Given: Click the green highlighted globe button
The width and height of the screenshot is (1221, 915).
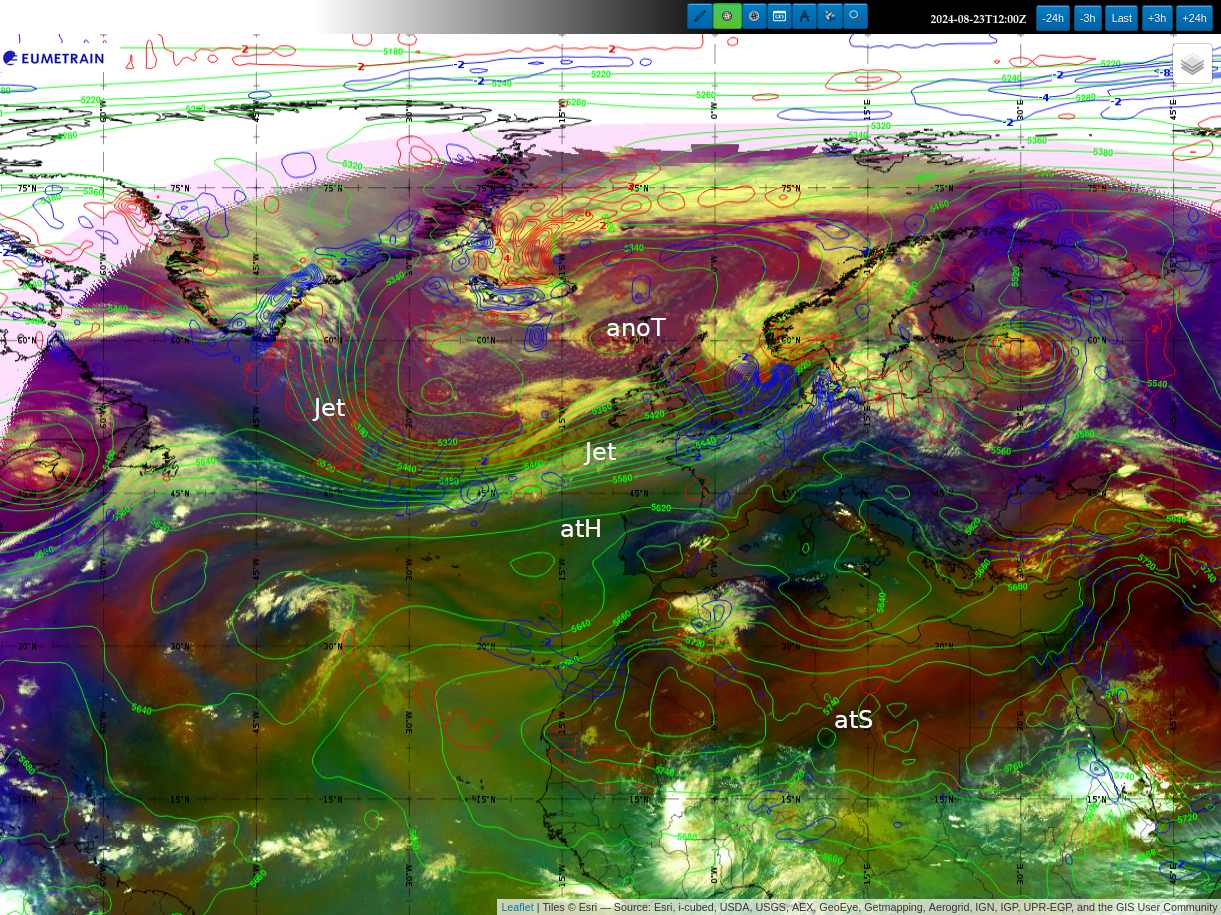Looking at the screenshot, I should [x=727, y=16].
